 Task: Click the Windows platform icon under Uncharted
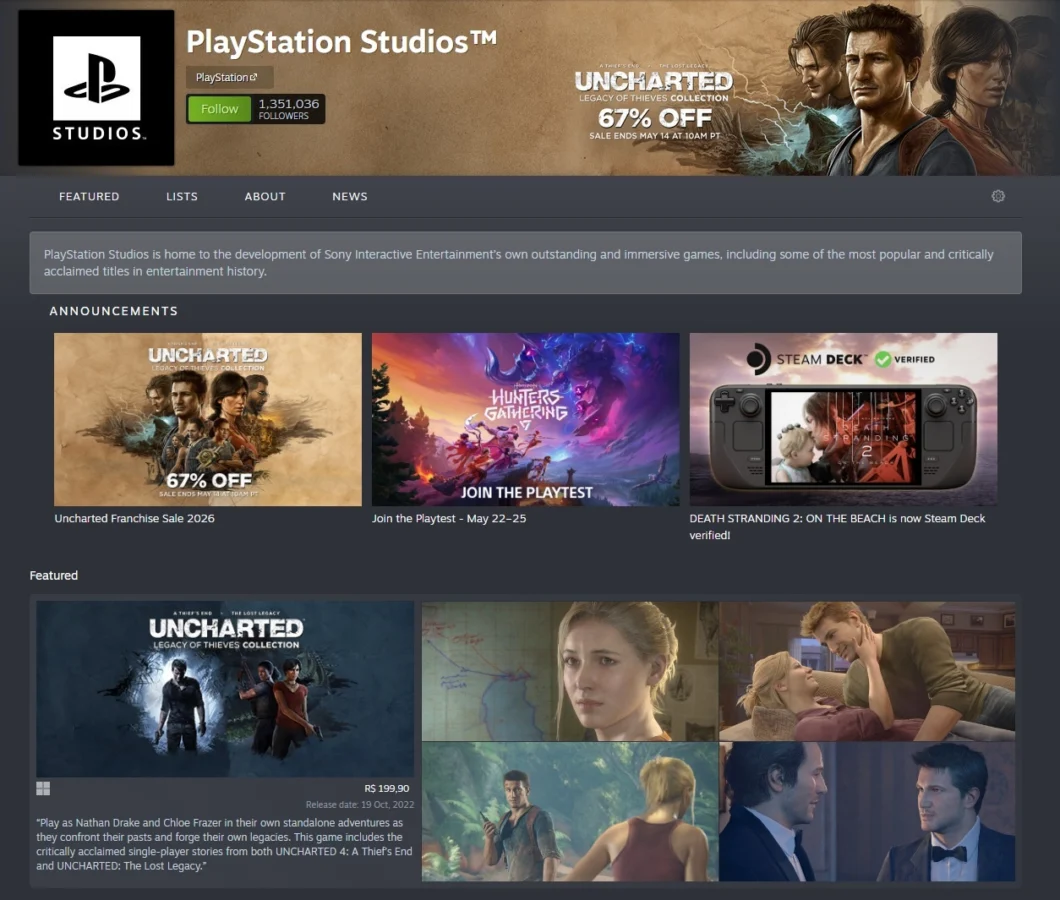pos(43,788)
